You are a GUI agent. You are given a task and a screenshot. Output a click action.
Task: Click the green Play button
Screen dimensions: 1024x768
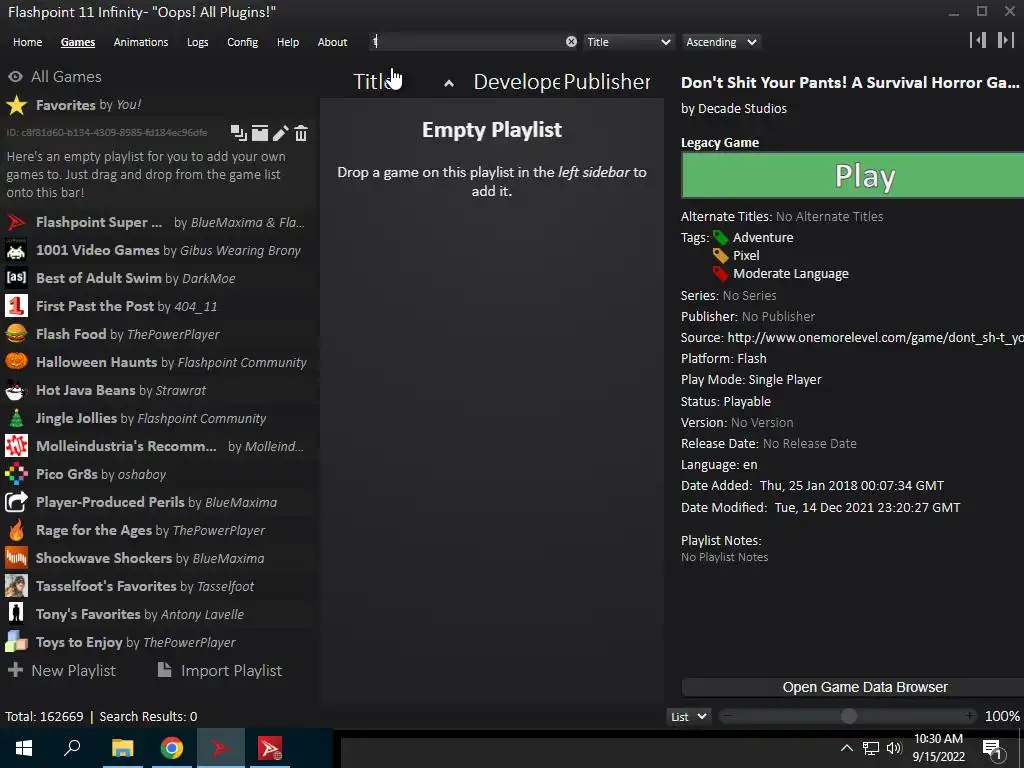click(852, 175)
